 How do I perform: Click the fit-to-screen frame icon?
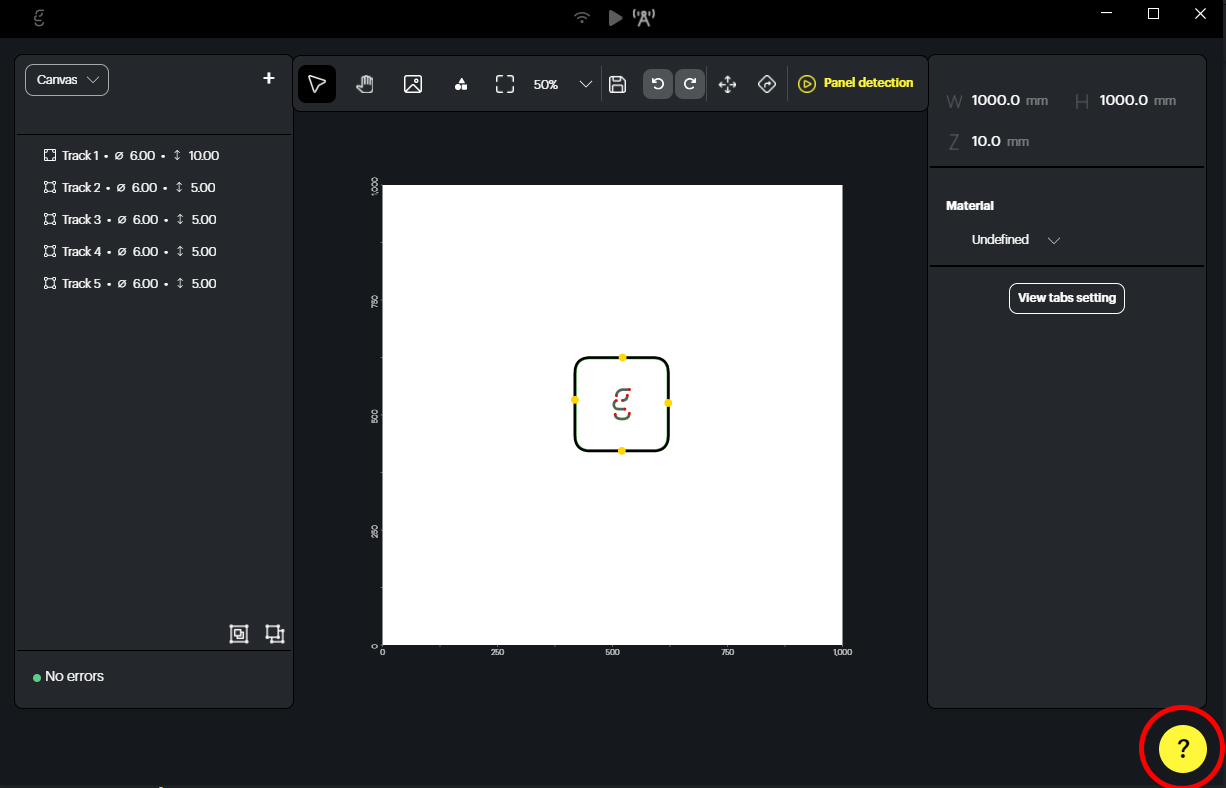505,84
